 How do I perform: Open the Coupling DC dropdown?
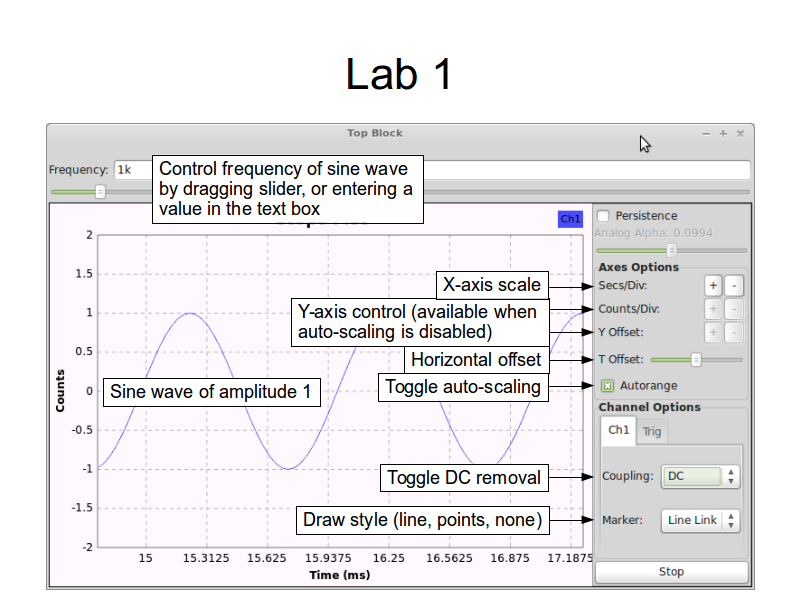click(x=701, y=476)
